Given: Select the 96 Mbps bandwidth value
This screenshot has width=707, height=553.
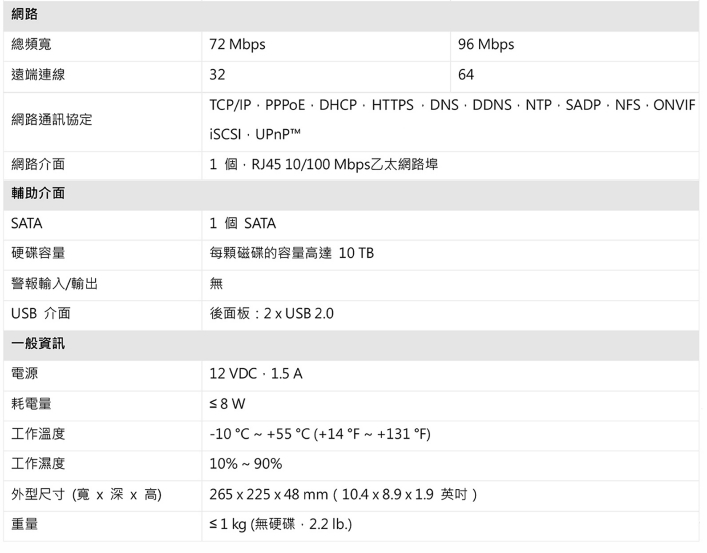Looking at the screenshot, I should click(x=486, y=45).
